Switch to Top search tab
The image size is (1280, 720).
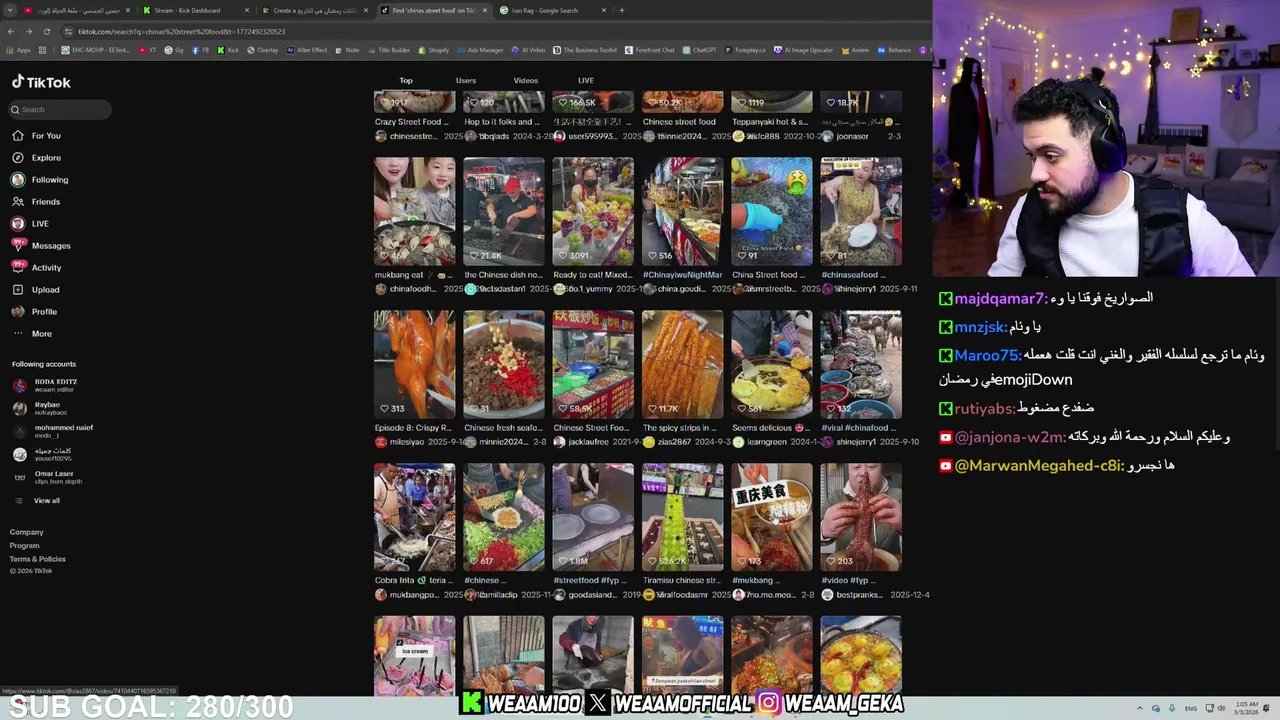(x=406, y=81)
